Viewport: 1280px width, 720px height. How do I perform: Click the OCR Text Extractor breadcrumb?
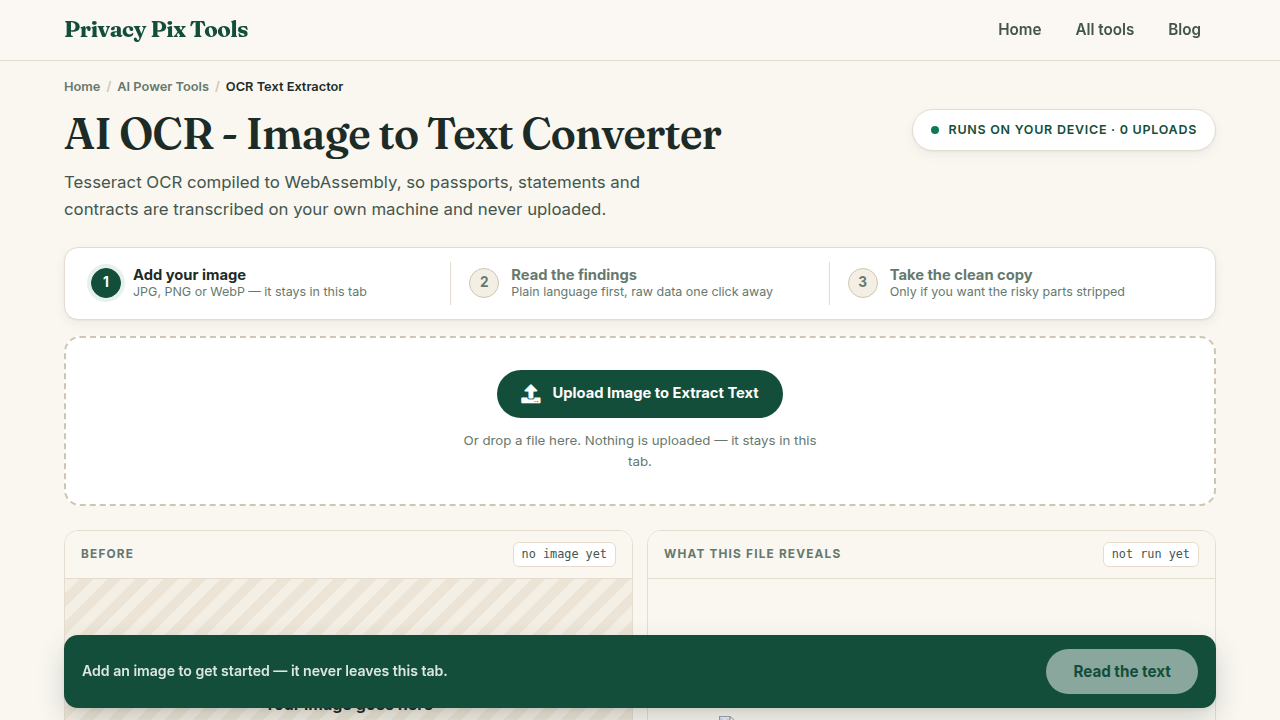(284, 87)
